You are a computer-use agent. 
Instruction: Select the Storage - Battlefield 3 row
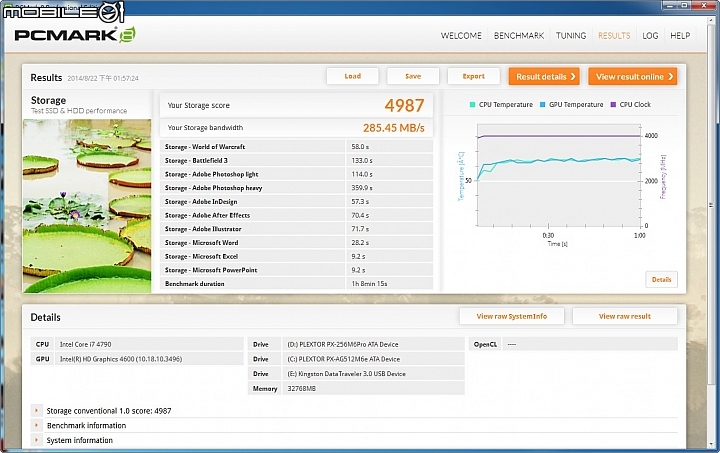[x=296, y=160]
